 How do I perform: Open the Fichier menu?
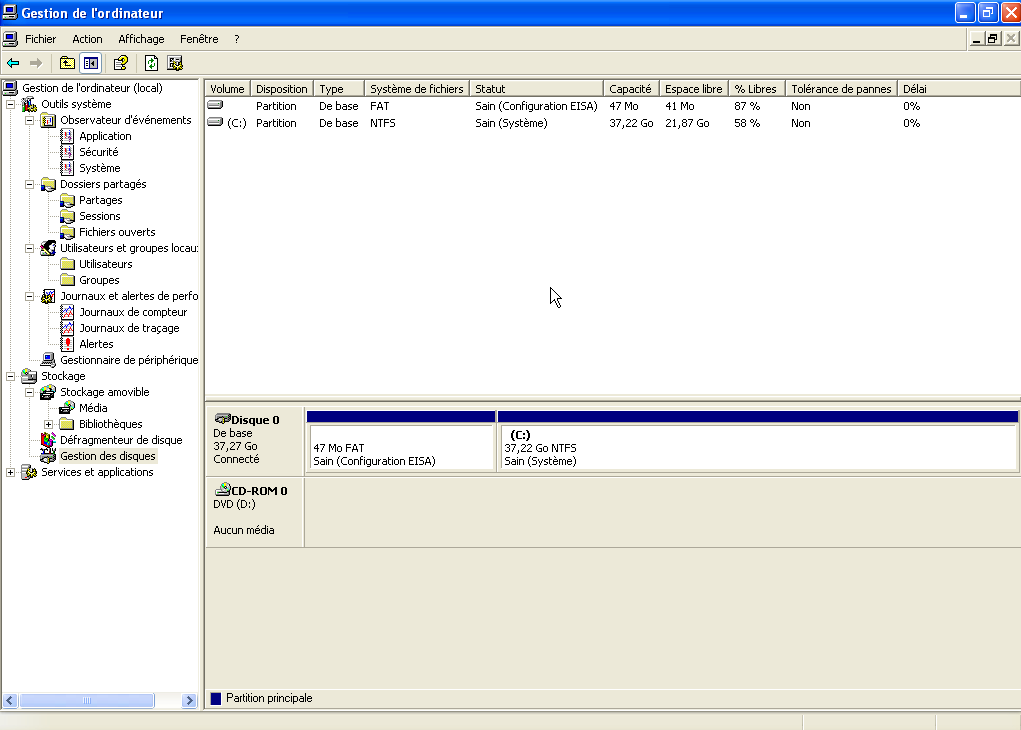pos(40,39)
